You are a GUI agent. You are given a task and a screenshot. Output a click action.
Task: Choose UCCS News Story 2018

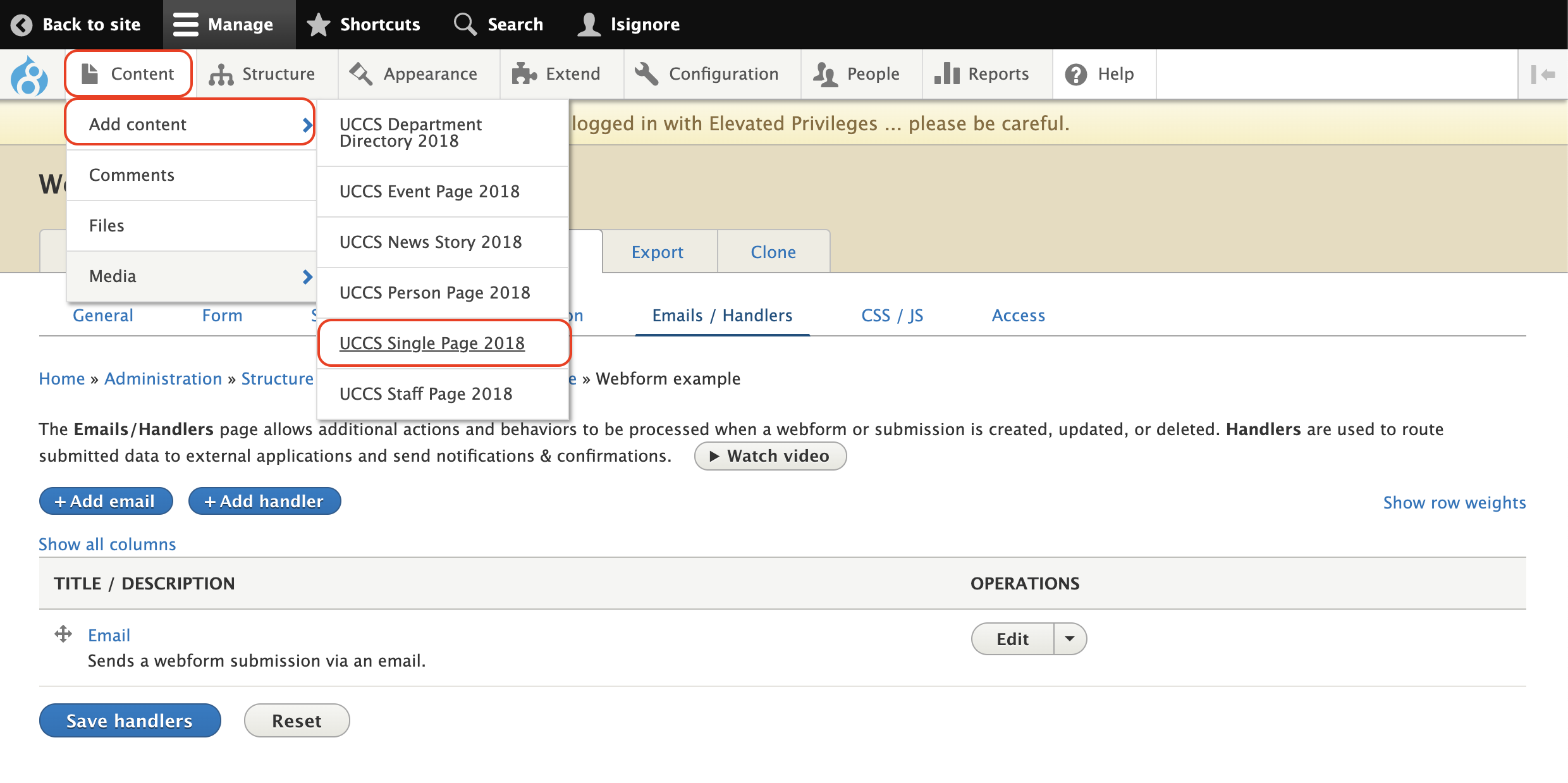tap(443, 242)
